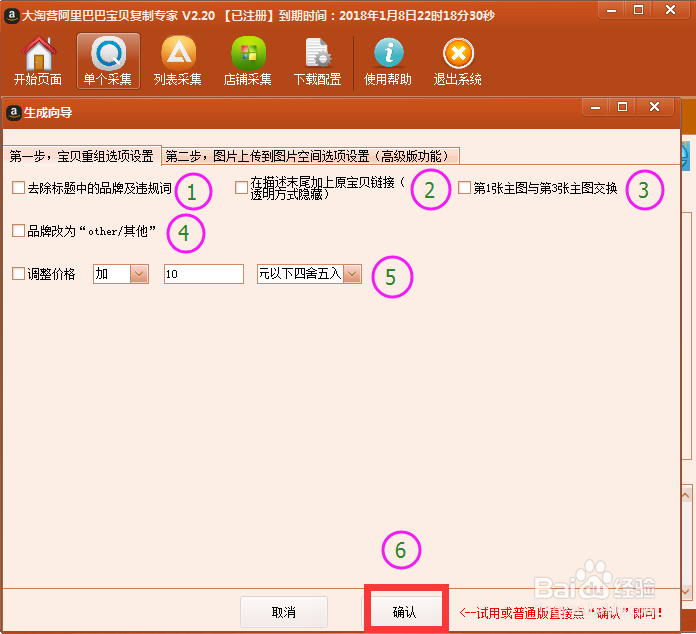Enable 在描述末尾加上原宝贝链接 checkbox
The image size is (696, 634).
coord(241,188)
